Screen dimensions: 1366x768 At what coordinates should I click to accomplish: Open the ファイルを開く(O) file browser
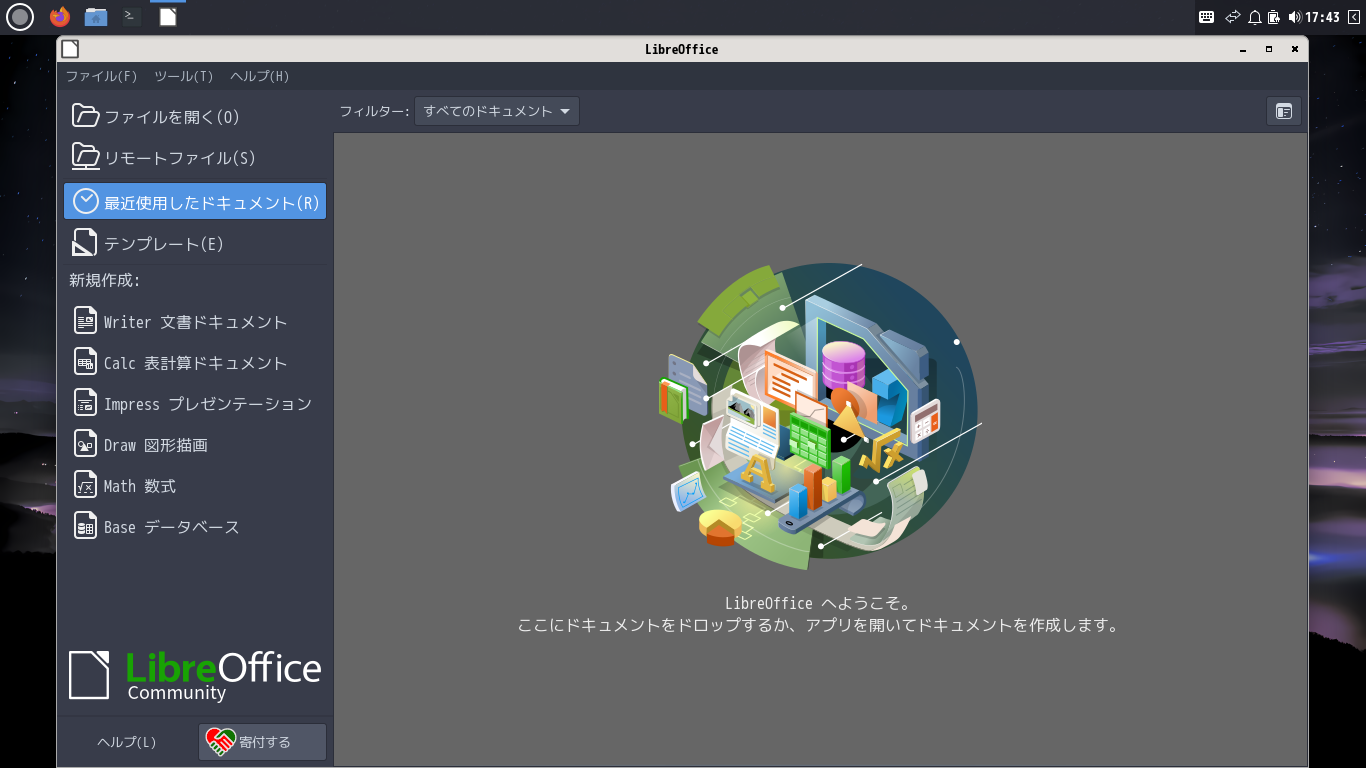tap(195, 117)
